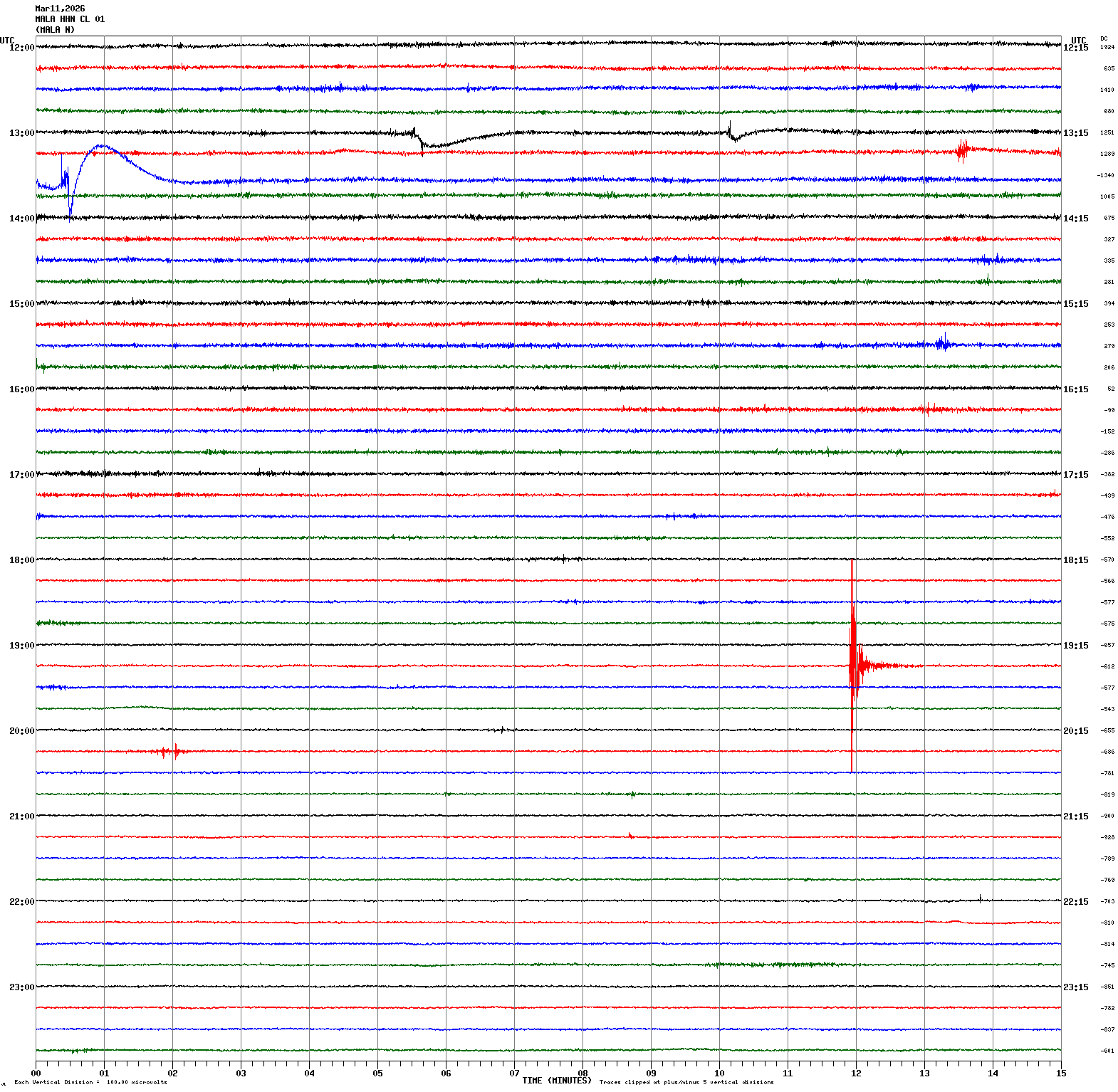
Task: Click the vertical division scale note at bottom
Action: [90, 1083]
